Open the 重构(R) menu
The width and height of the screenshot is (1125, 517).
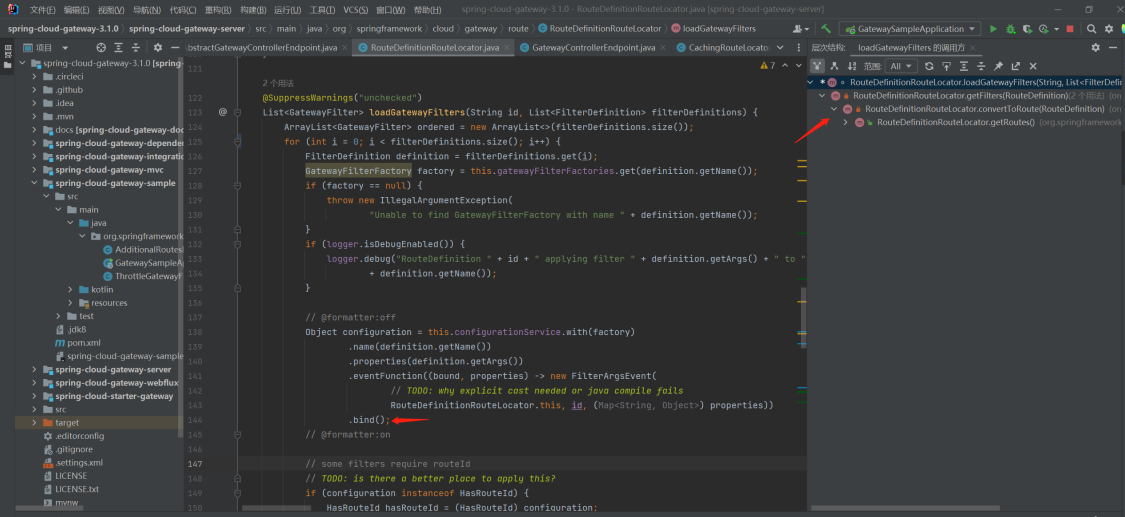pos(218,10)
